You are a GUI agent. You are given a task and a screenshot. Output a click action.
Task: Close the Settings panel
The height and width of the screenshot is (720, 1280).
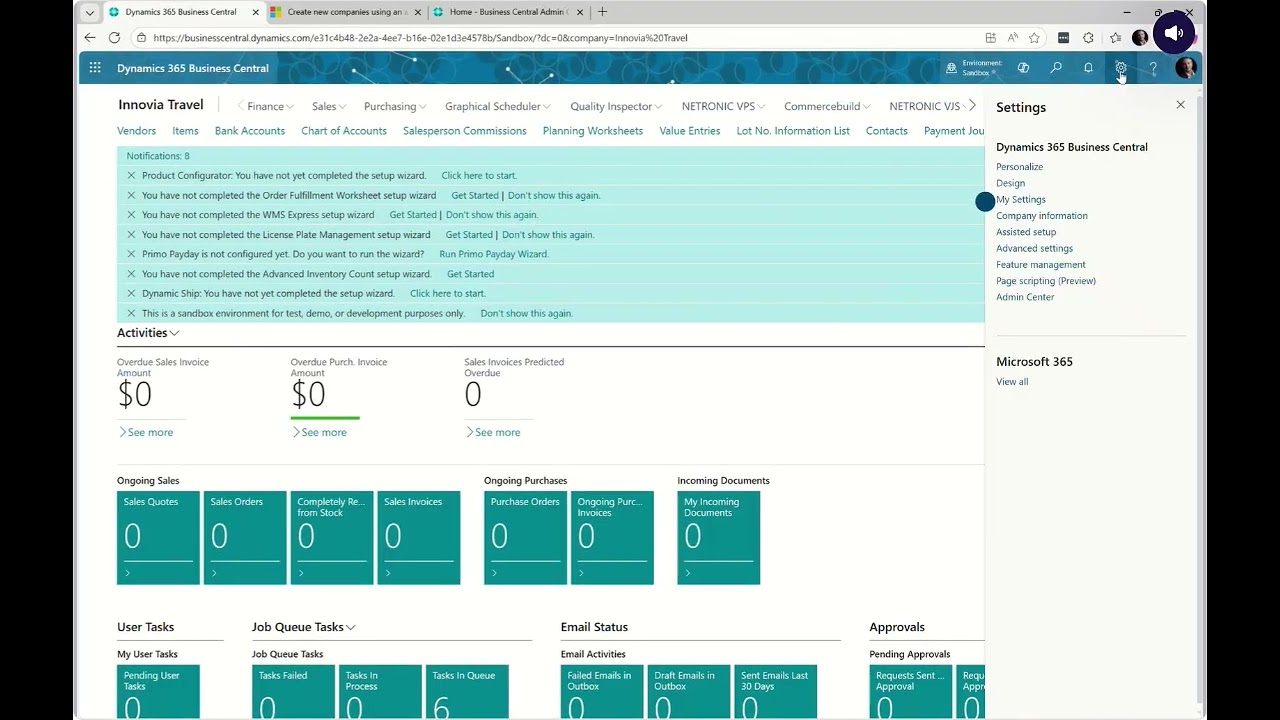click(1180, 105)
